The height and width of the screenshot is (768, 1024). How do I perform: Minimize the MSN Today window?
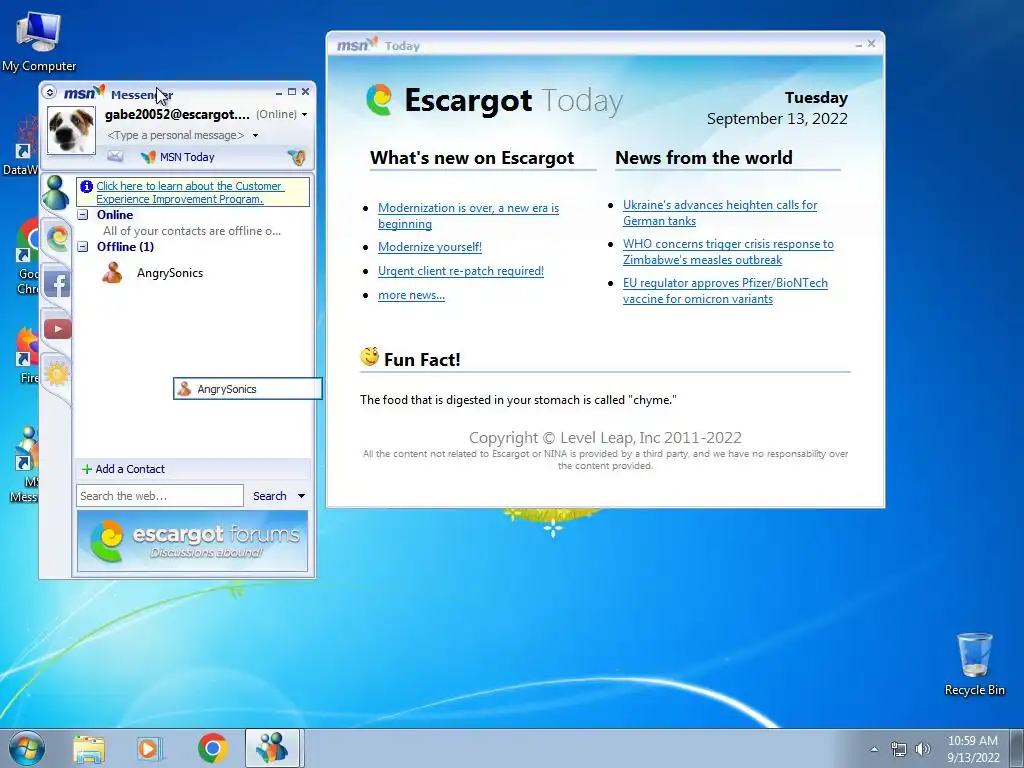858,44
